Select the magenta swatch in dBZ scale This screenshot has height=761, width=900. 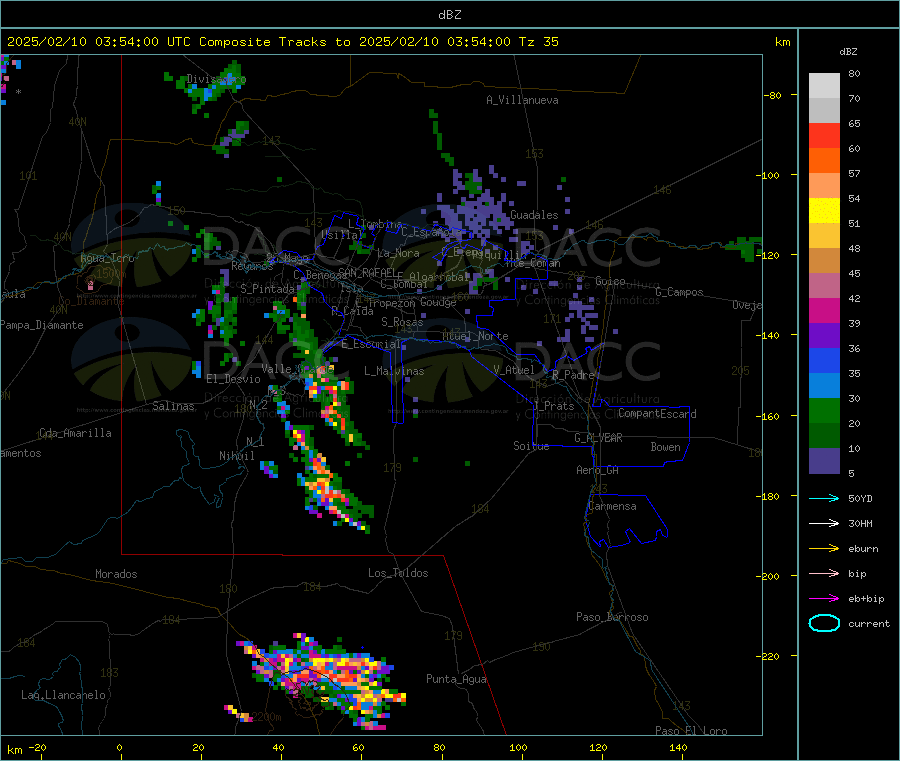coord(824,310)
